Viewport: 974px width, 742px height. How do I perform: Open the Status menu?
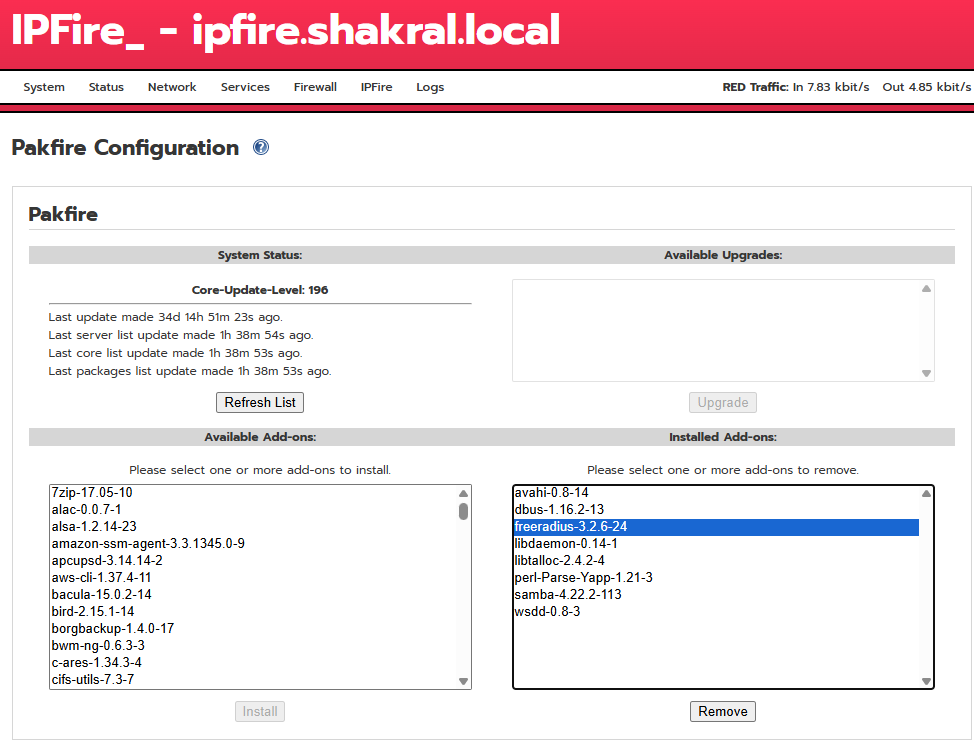[106, 87]
